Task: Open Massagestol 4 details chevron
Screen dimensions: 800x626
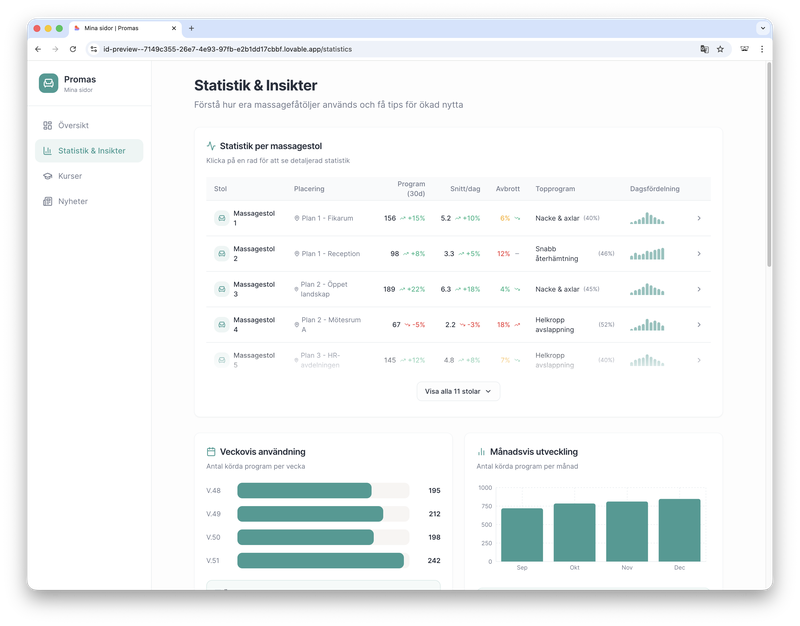Action: pyautogui.click(x=699, y=325)
